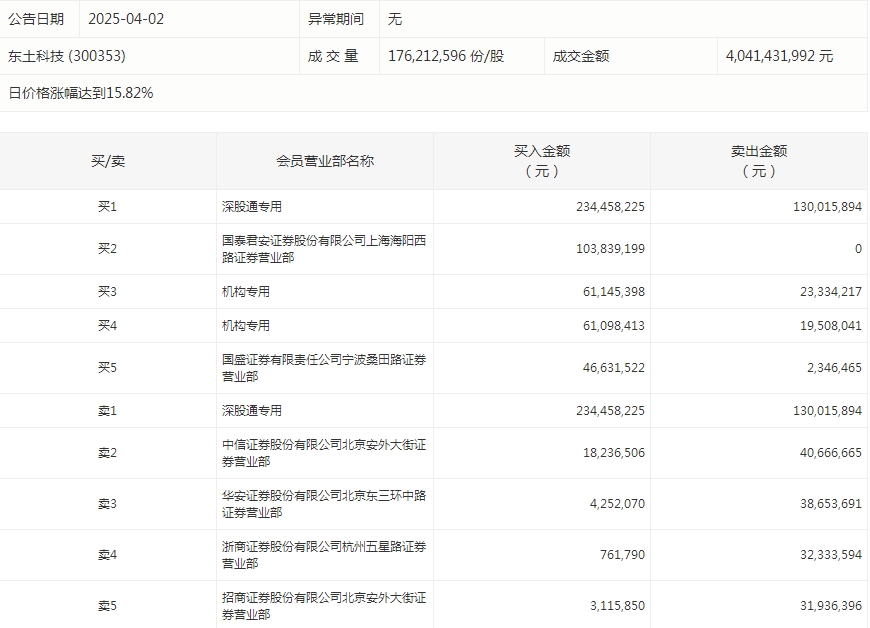This screenshot has height=628, width=870.
Task: Select sell amount 31,936,396
Action: click(x=831, y=606)
